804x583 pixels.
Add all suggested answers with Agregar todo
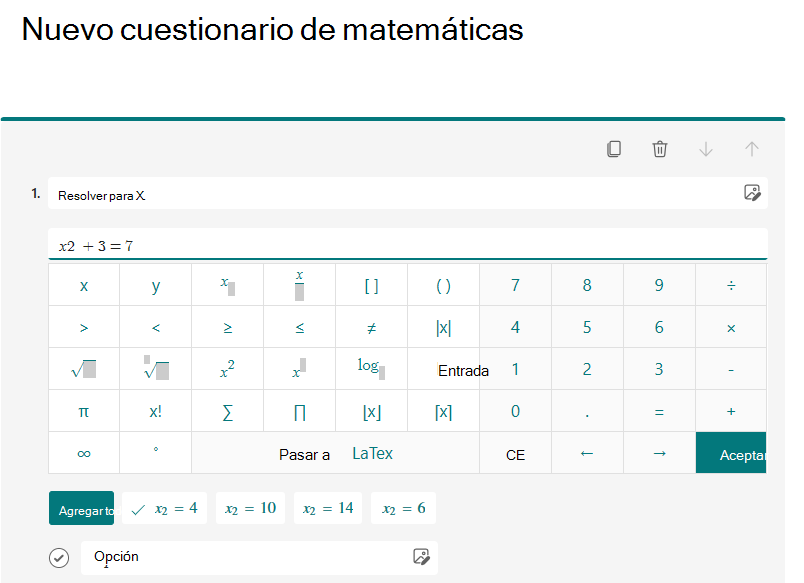[82, 508]
